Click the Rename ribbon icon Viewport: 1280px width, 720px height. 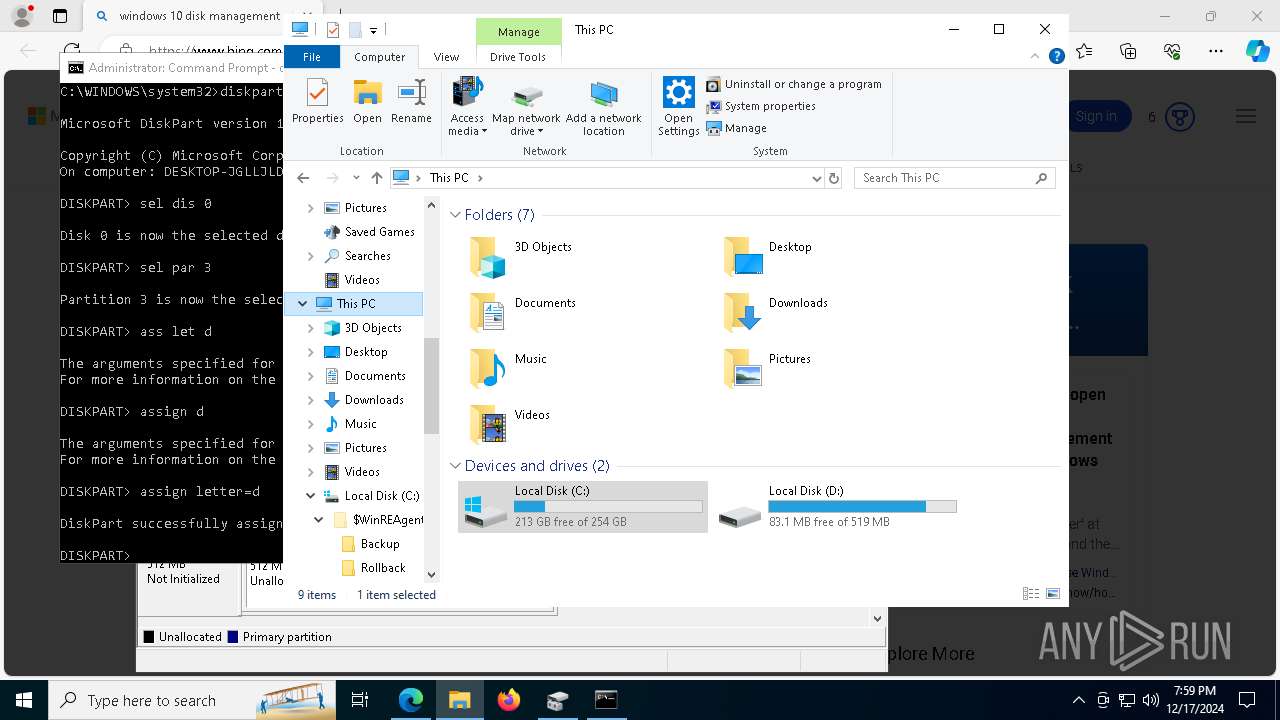[411, 100]
